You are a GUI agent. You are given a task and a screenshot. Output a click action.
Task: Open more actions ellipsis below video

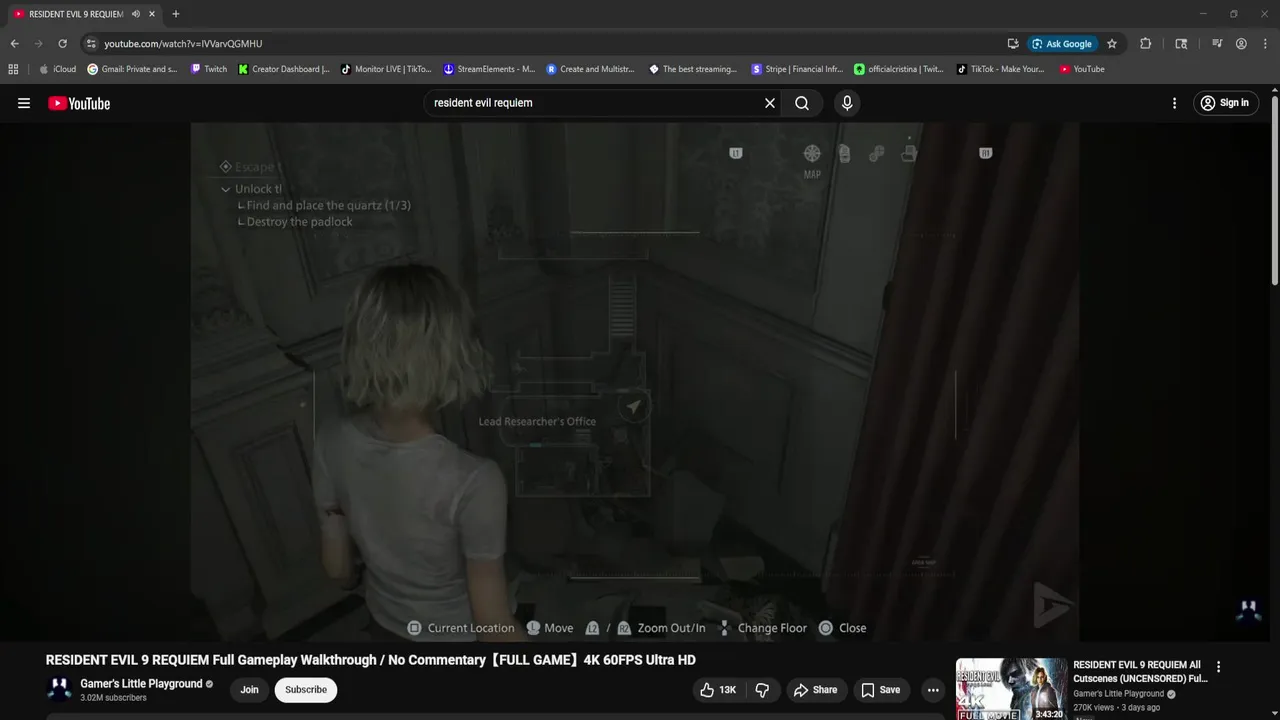933,690
